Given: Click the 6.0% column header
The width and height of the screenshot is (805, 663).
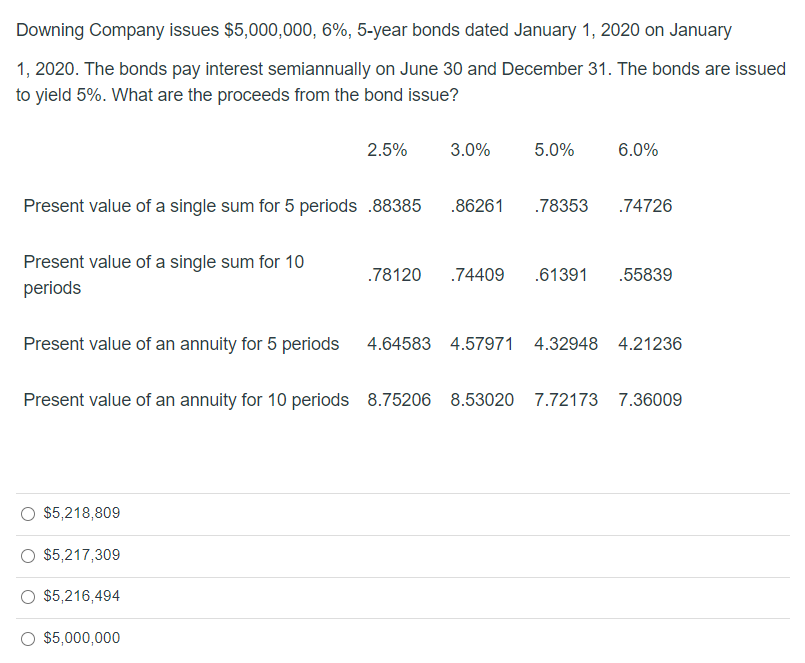Looking at the screenshot, I should [x=638, y=150].
